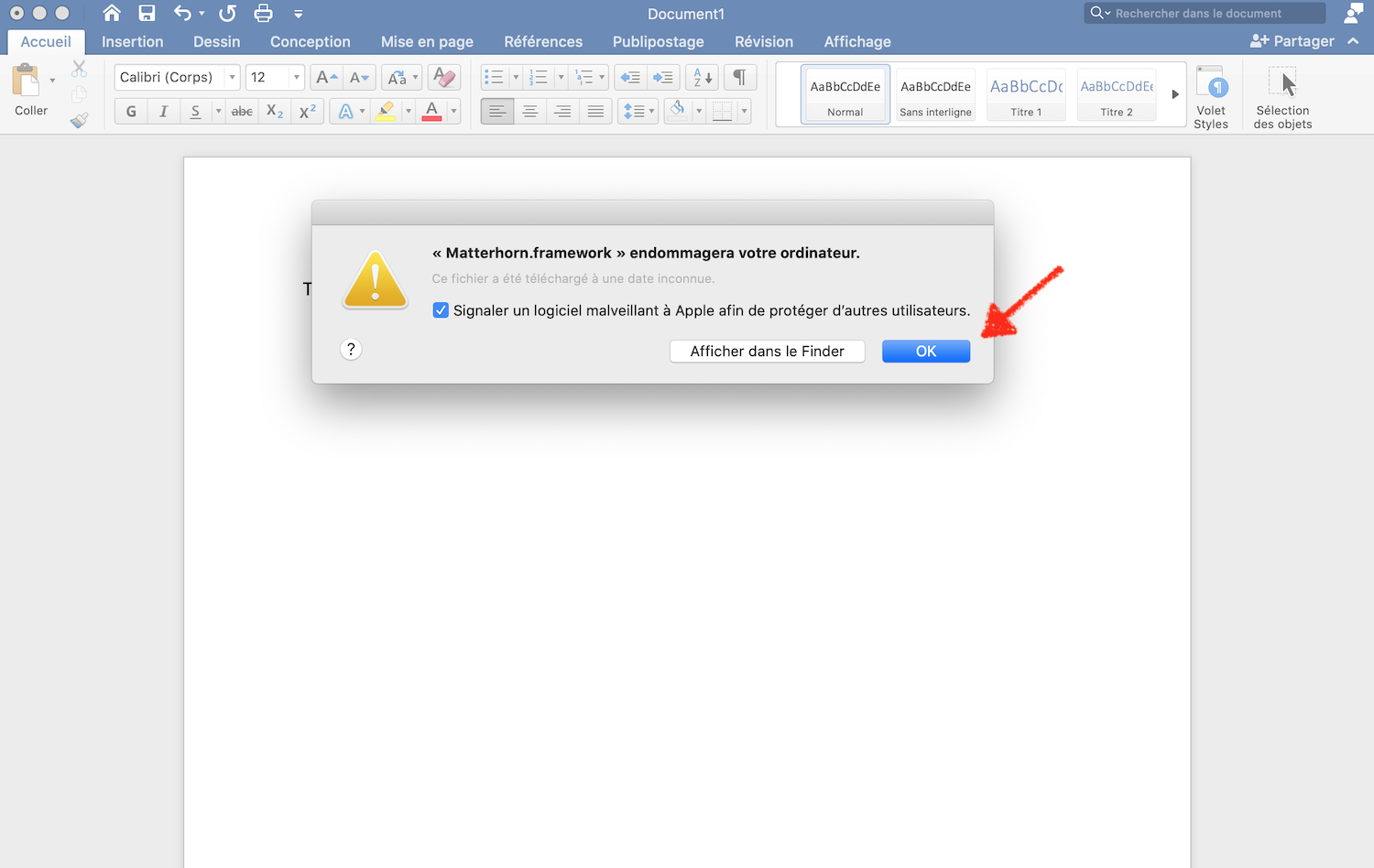Open the Volet Styles pane
Image resolution: width=1374 pixels, height=868 pixels.
(x=1211, y=97)
